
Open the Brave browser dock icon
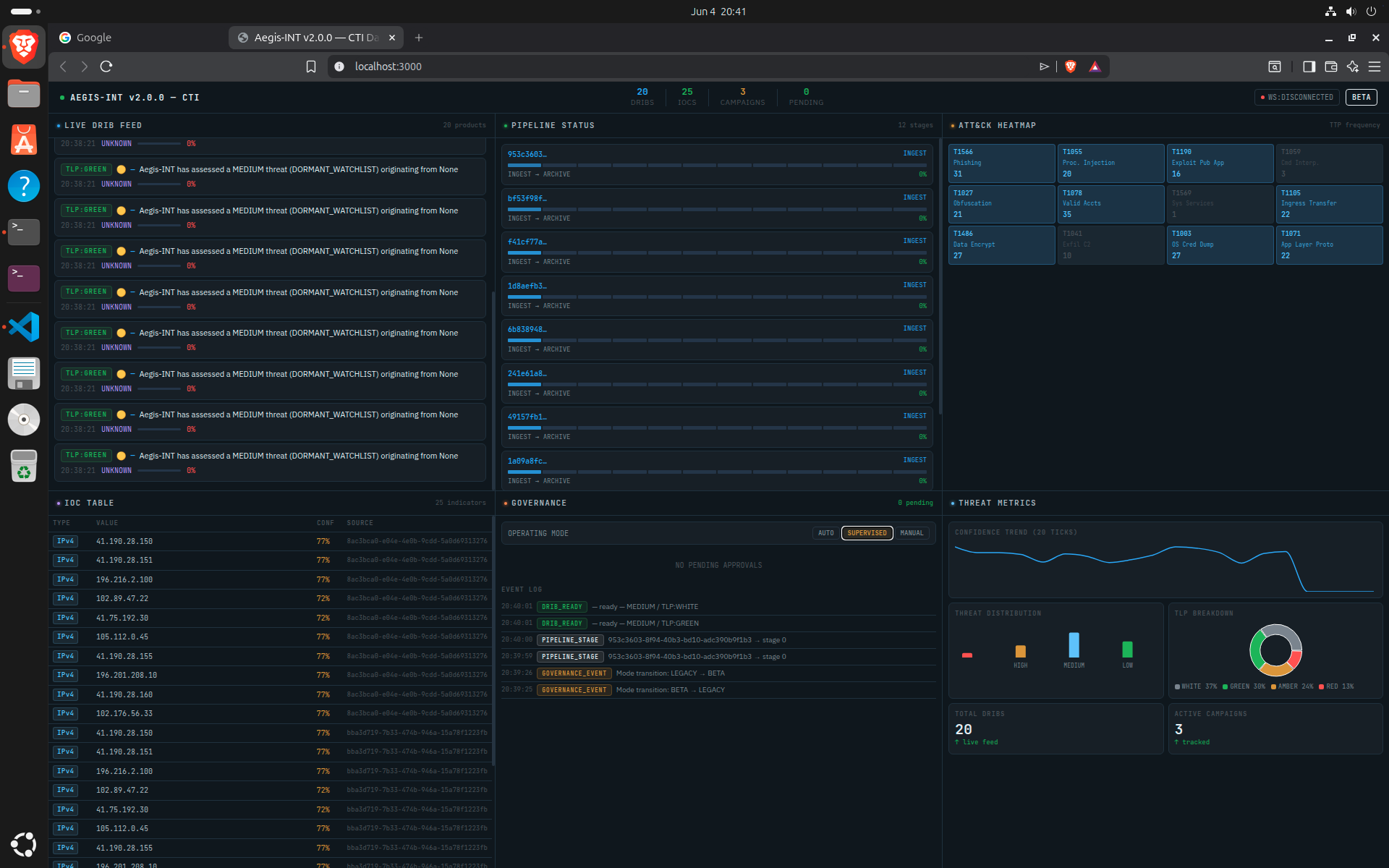click(x=24, y=47)
